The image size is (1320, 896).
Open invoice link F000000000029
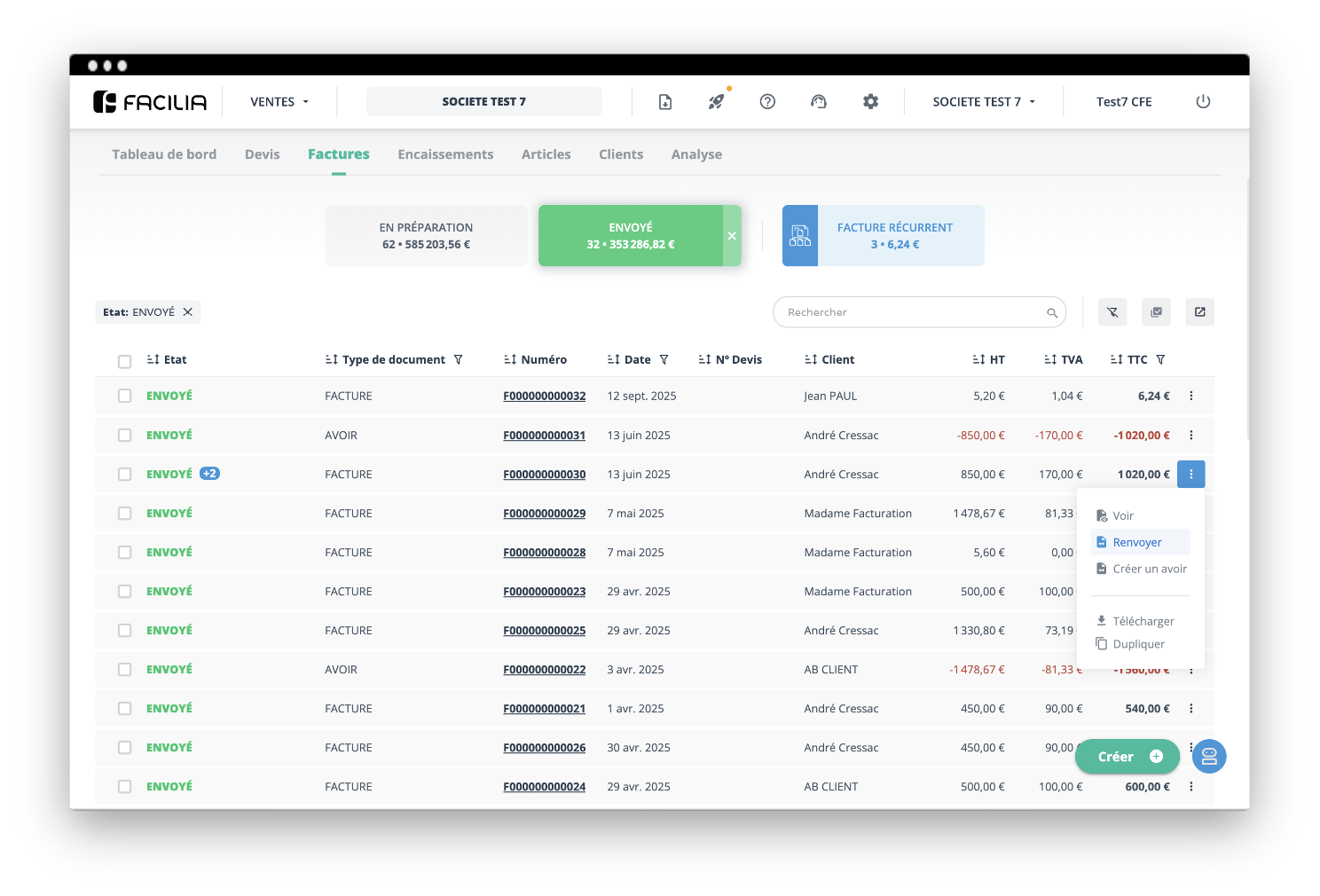click(x=544, y=514)
